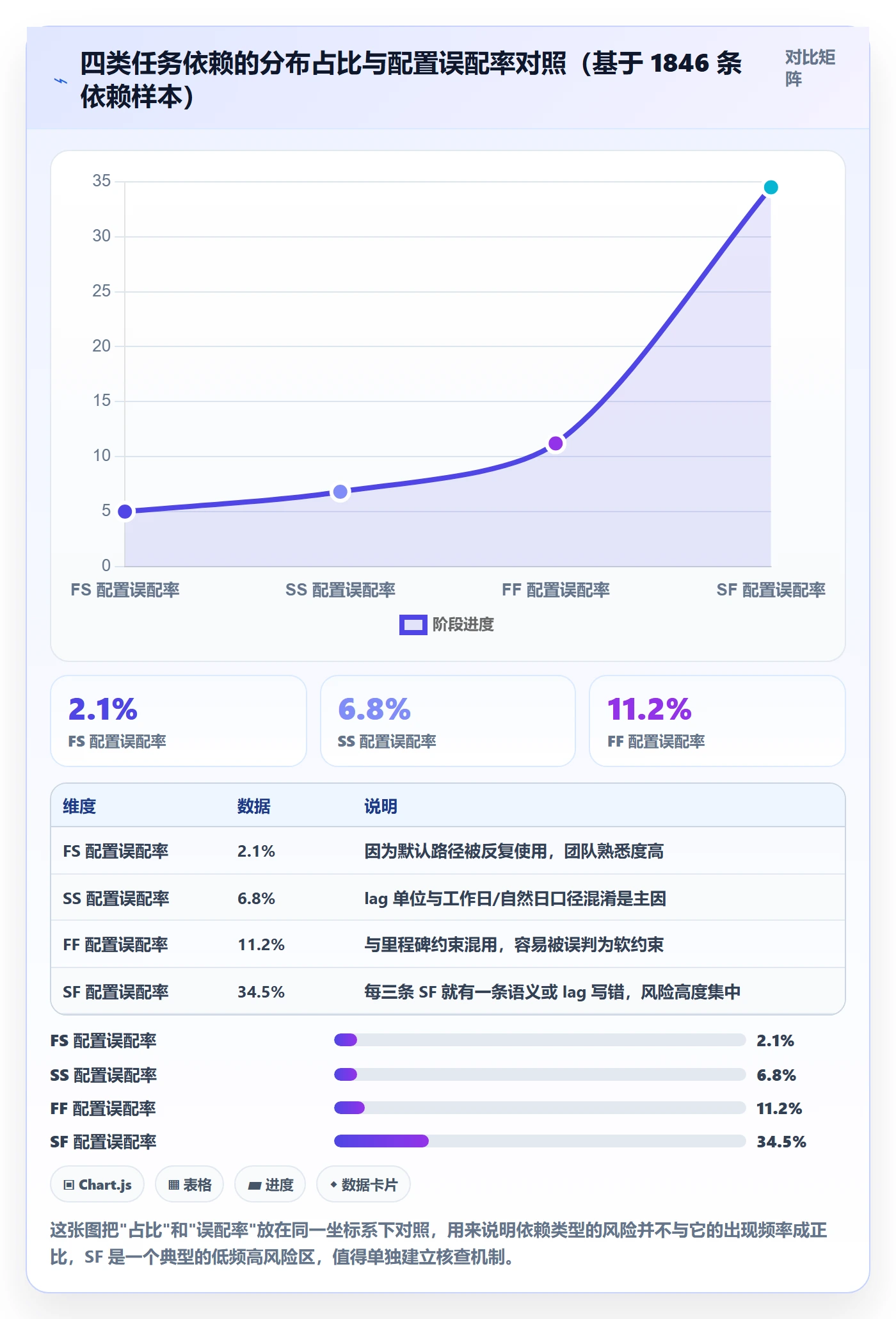This screenshot has width=896, height=1319.
Task: Click the 11.2% FF stat card
Action: pyautogui.click(x=717, y=721)
